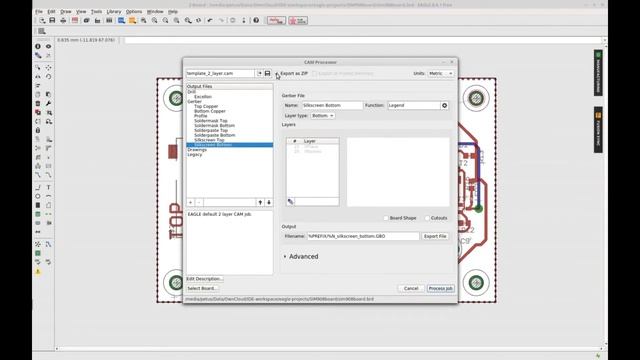Viewport: 640px width, 360px height.
Task: Click the Undo arrow in main toolbar
Action: [210, 20]
